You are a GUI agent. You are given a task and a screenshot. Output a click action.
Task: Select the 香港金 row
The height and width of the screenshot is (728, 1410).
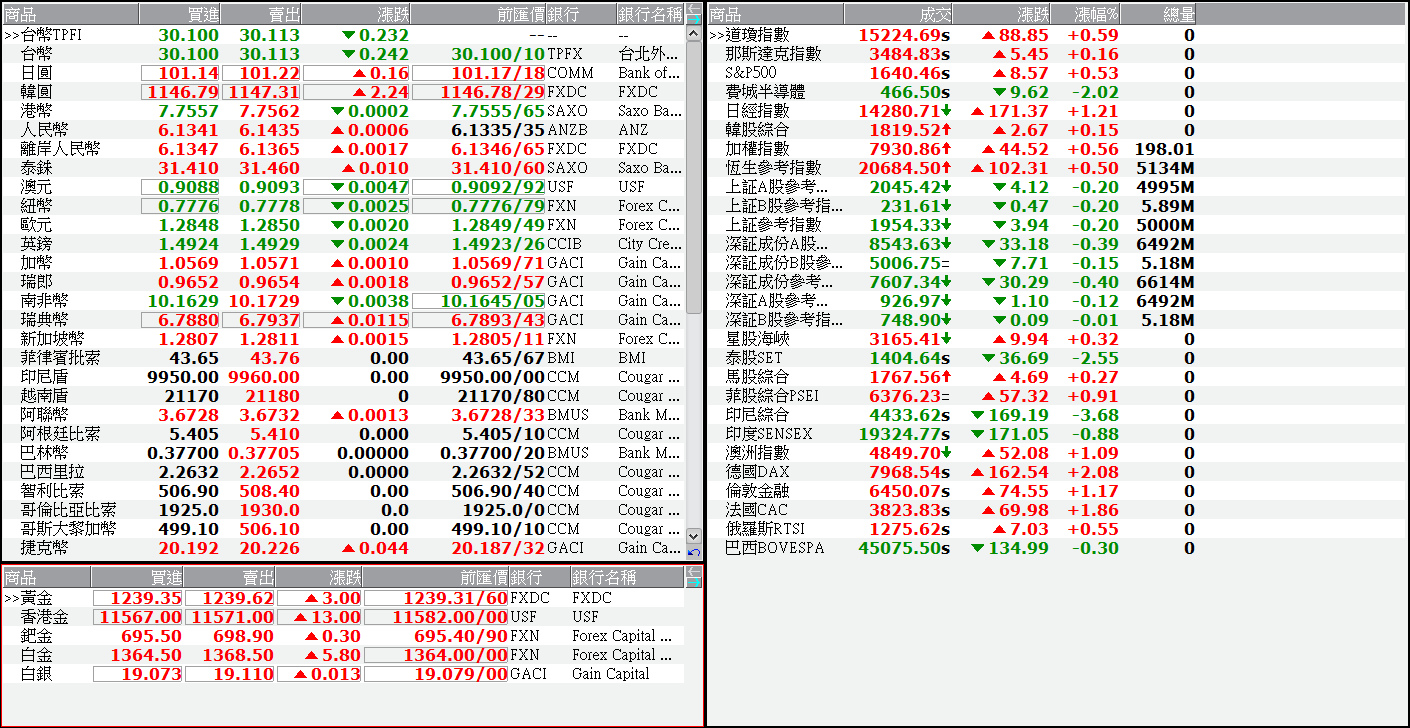click(x=343, y=617)
